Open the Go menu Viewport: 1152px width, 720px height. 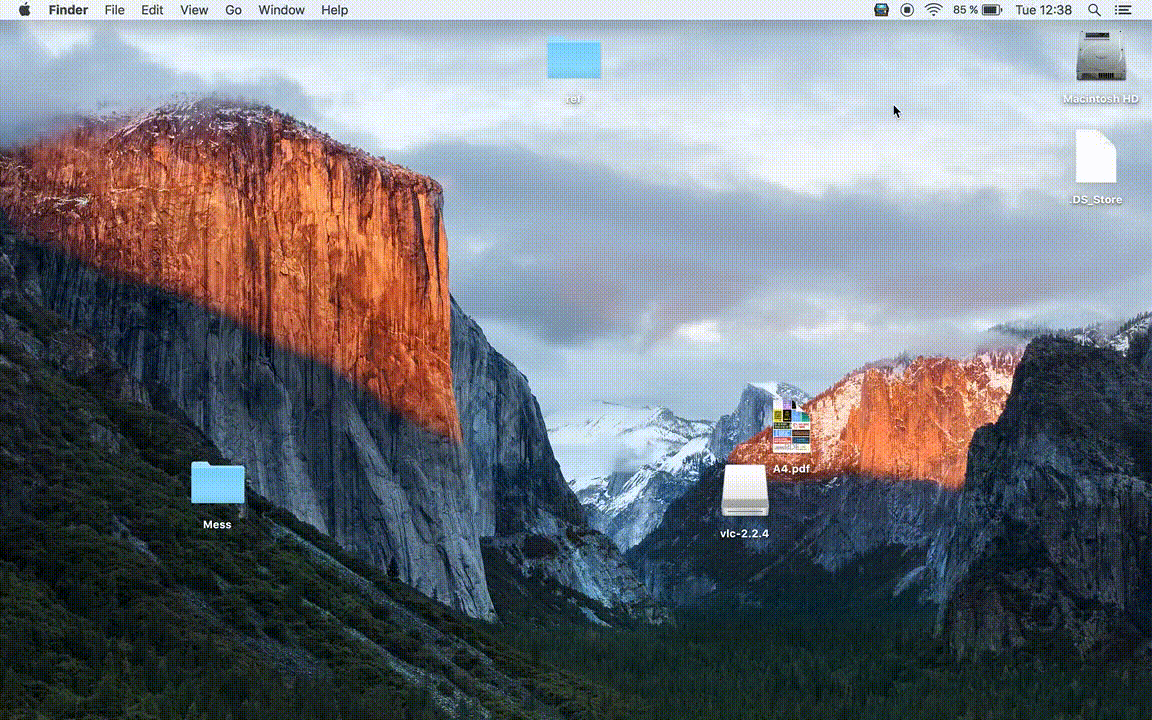(x=233, y=10)
